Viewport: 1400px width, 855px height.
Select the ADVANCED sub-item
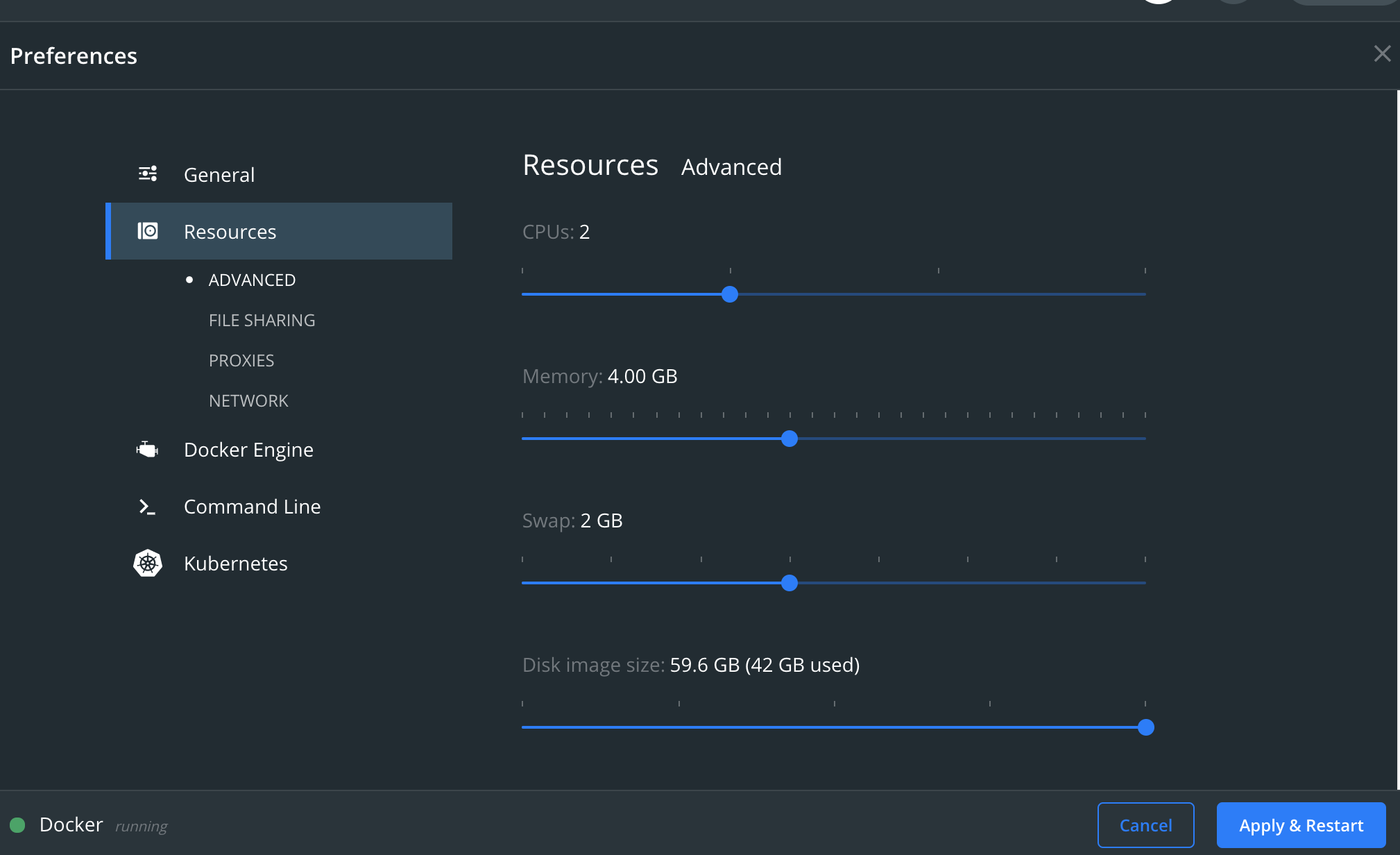coord(252,280)
